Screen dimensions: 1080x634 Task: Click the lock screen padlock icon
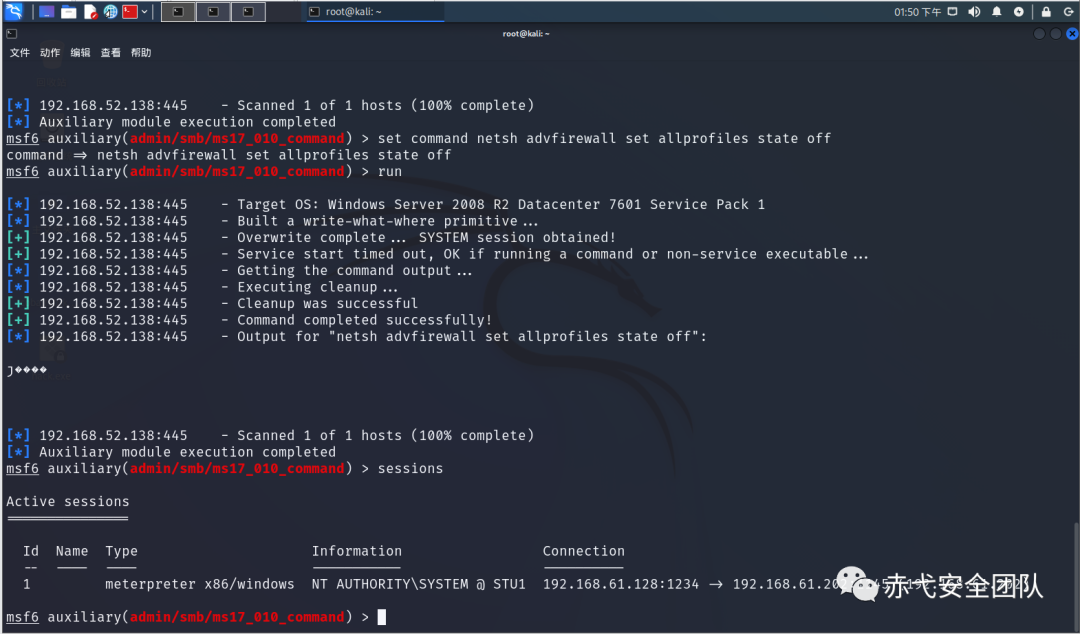click(x=1046, y=12)
